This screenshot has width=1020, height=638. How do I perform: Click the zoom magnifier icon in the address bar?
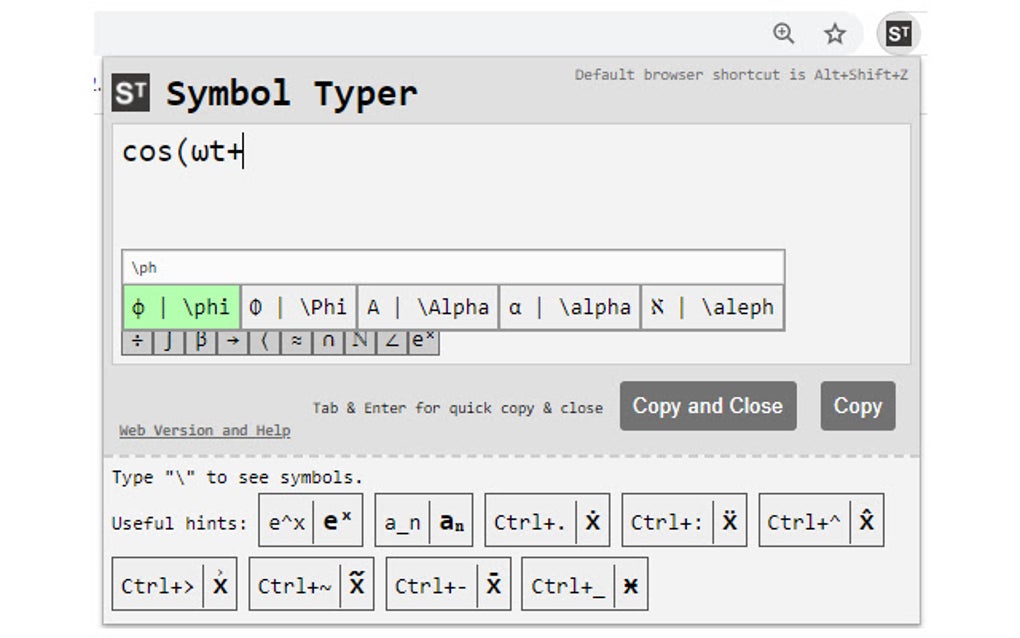pyautogui.click(x=784, y=33)
